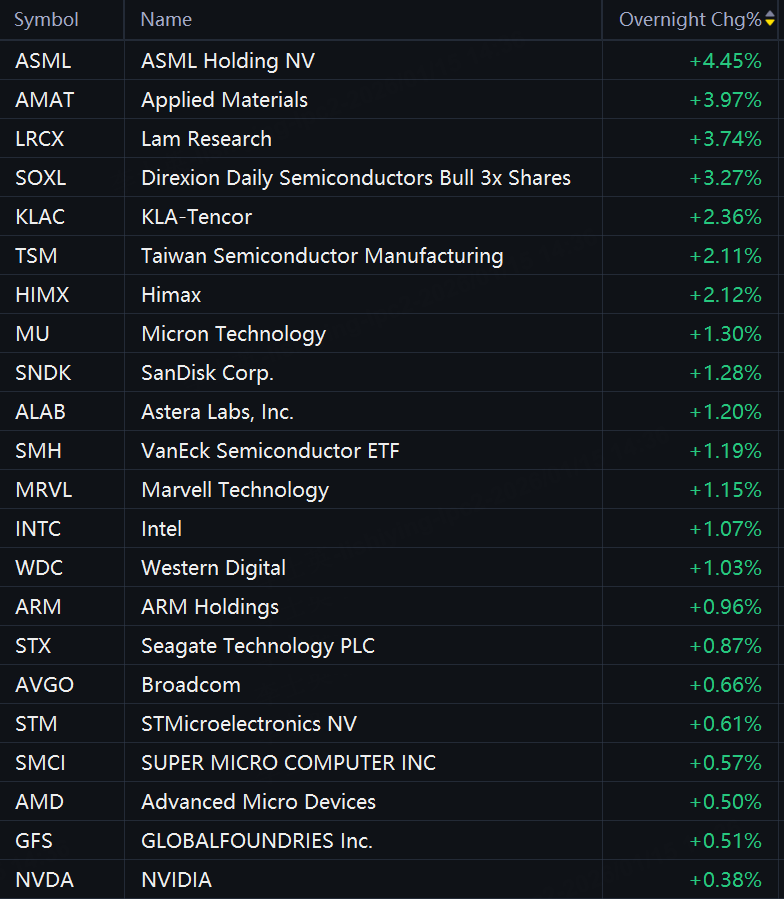
Task: Click the Overnight Chg% header text
Action: (689, 20)
